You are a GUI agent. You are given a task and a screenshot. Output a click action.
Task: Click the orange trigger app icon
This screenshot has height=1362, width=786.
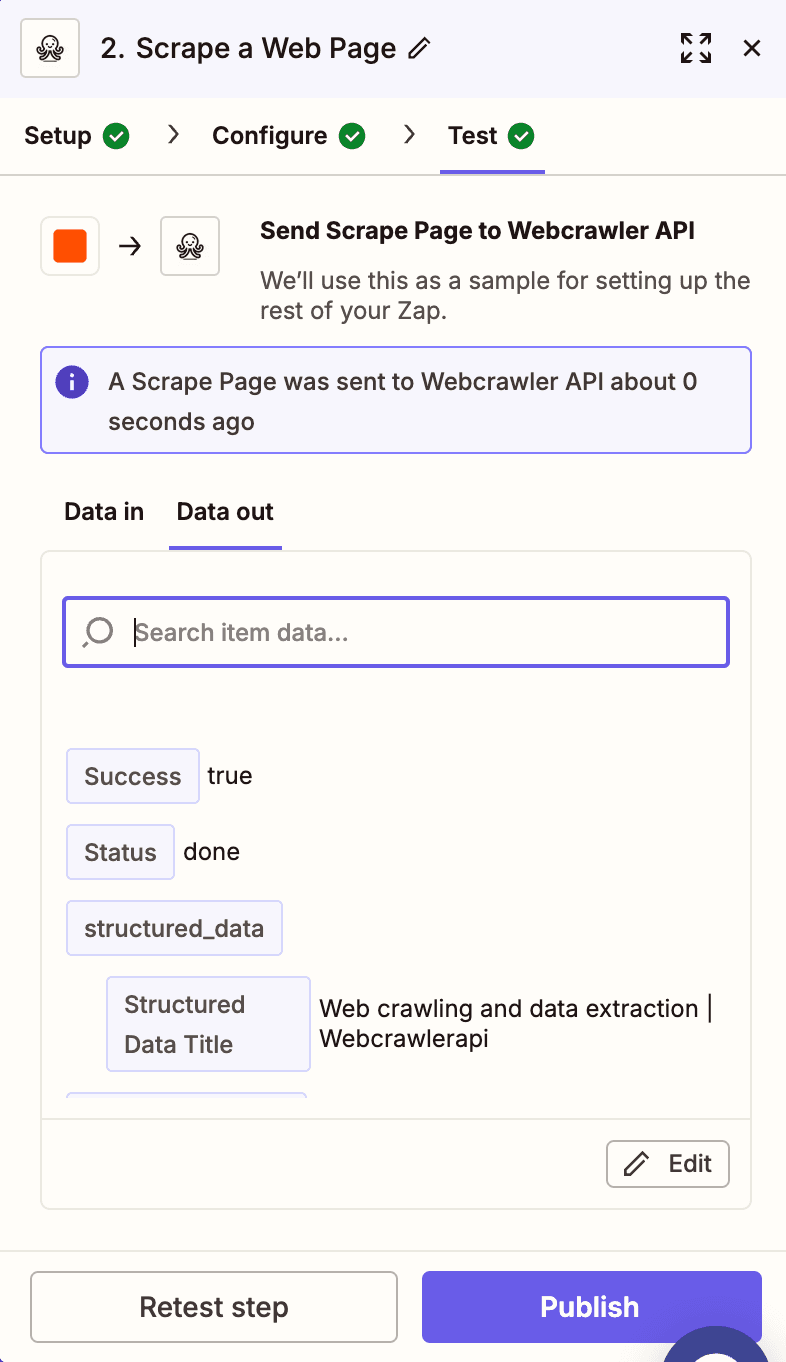point(69,246)
